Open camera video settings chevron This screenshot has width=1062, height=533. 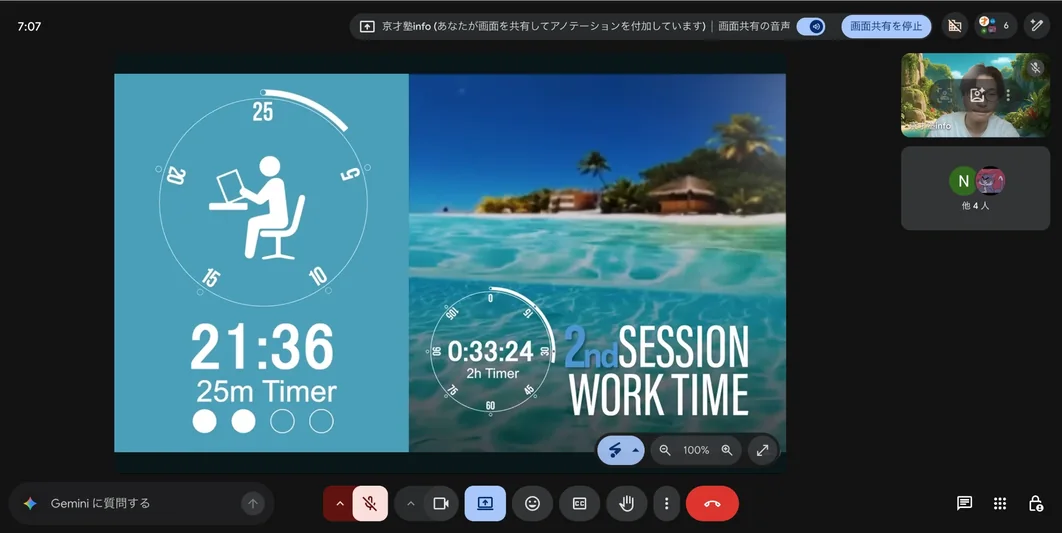(x=410, y=503)
